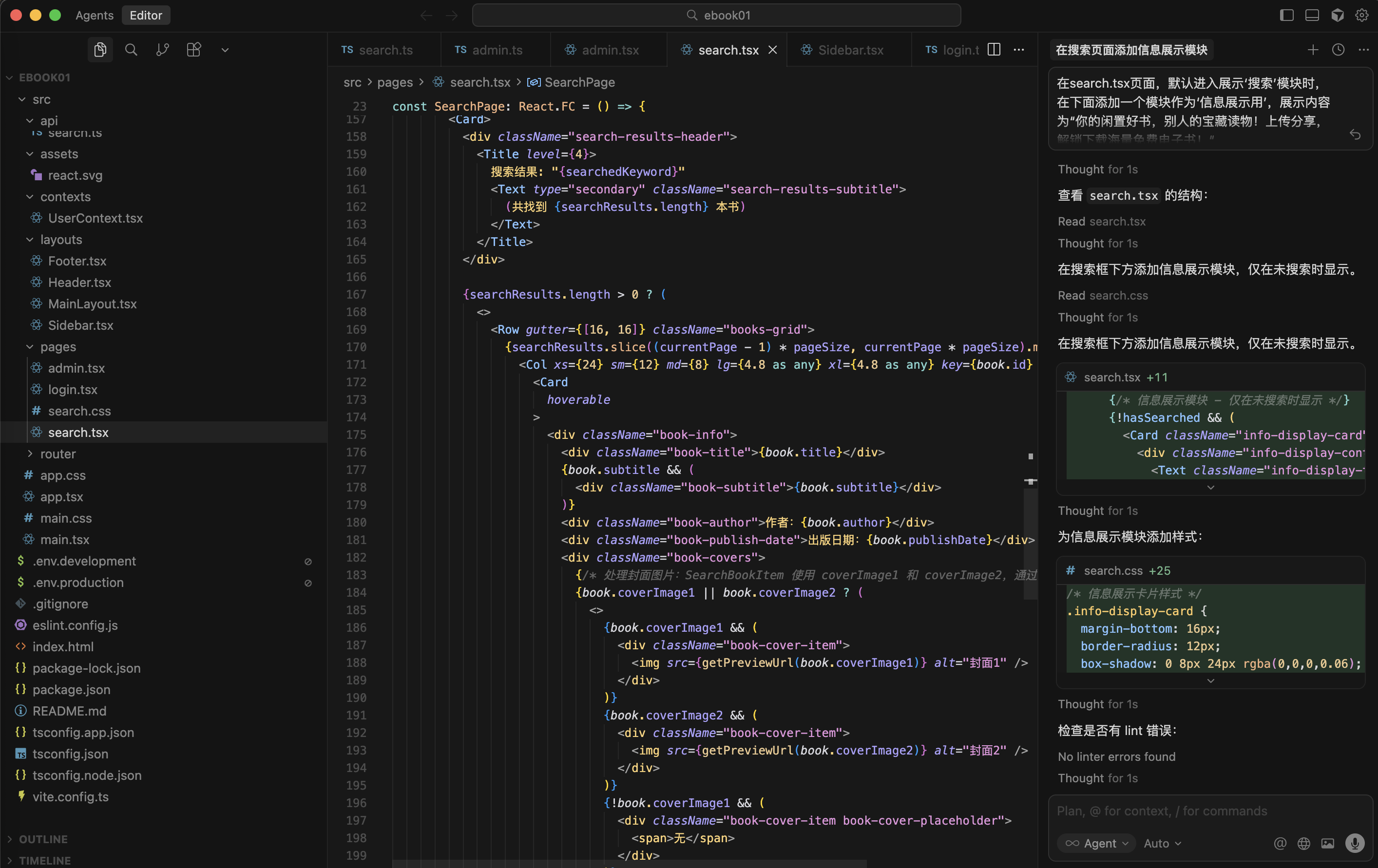Screen dimensions: 1378x868
Task: Click the attach image icon in chat
Action: click(1328, 843)
